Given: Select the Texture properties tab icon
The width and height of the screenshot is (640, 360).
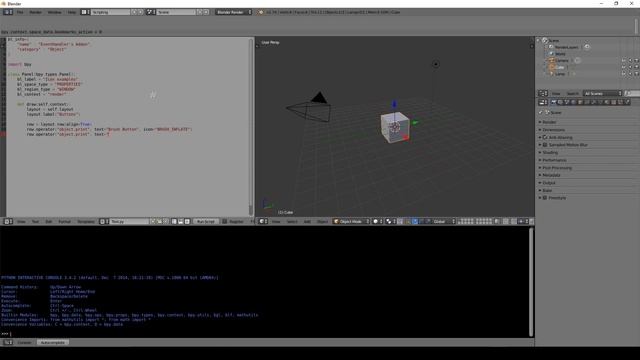Looking at the screenshot, I should tap(613, 102).
